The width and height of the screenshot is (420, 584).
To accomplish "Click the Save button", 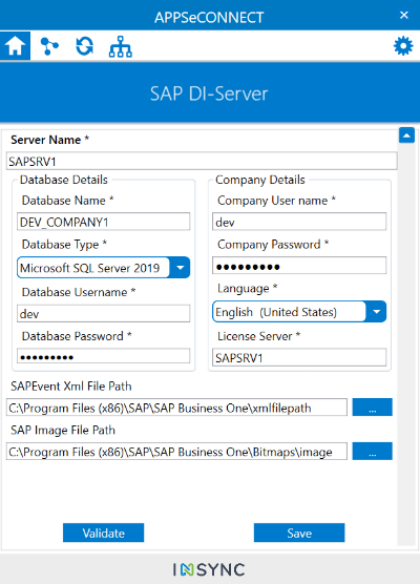I will pos(299,533).
